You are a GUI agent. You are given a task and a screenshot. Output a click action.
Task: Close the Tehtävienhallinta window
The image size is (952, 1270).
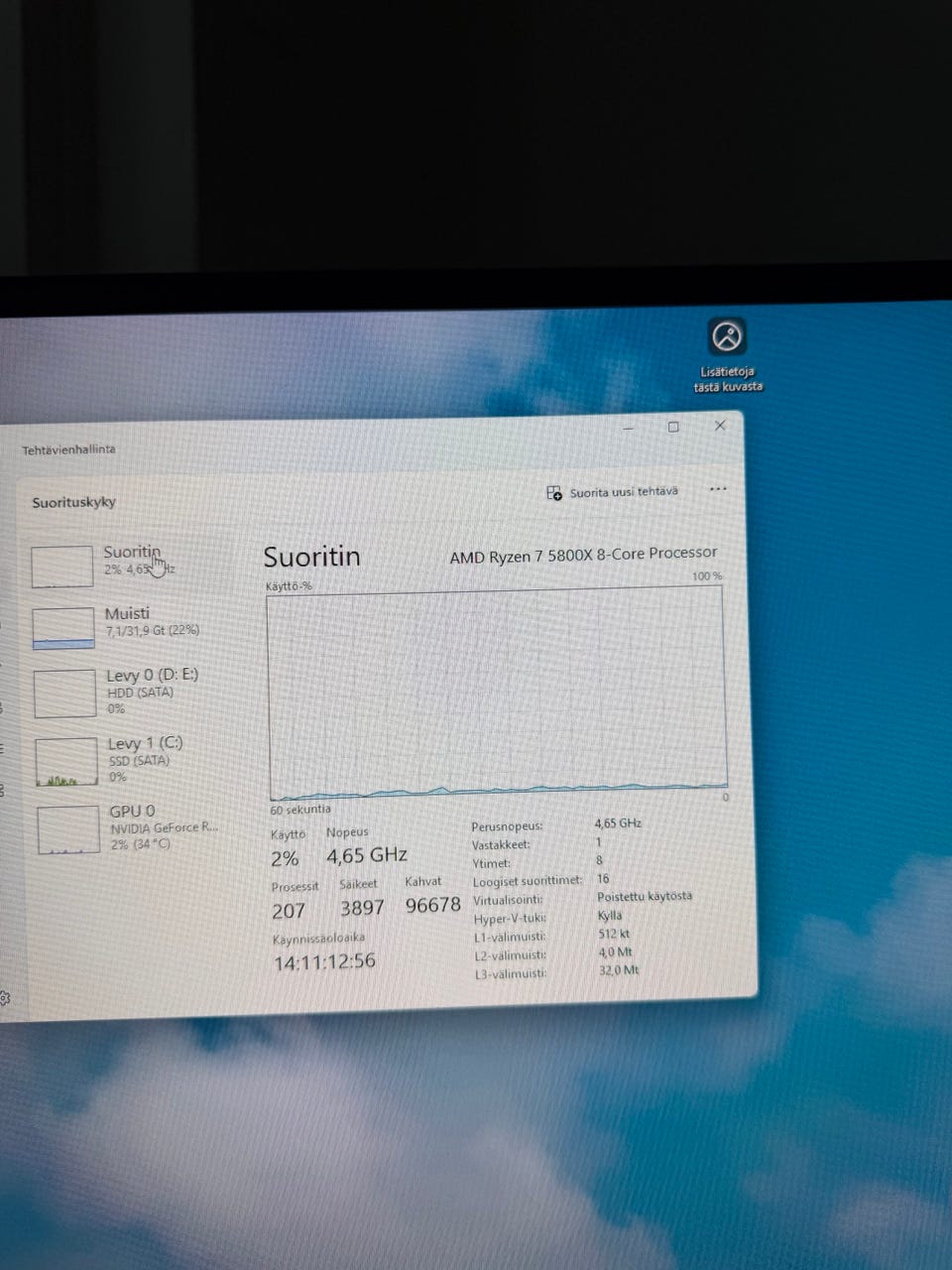[x=720, y=425]
